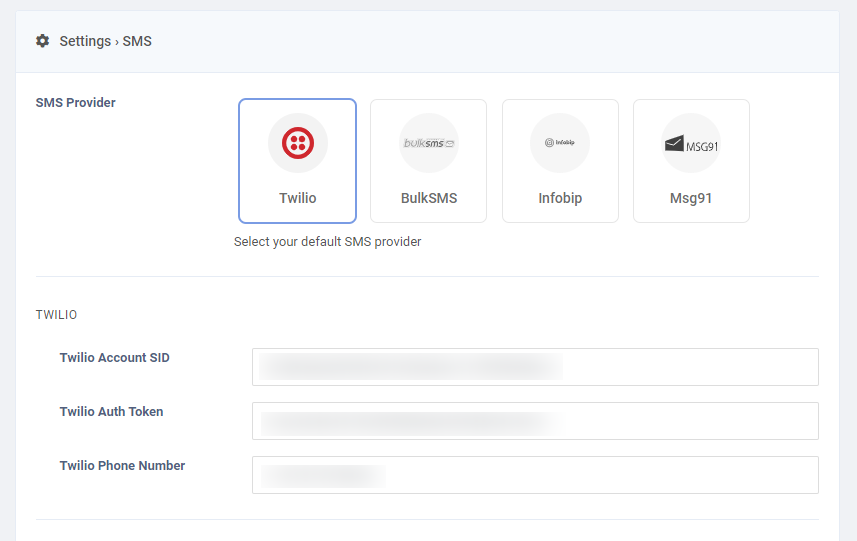
Task: Click into the Twilio Auth Token field
Action: pyautogui.click(x=535, y=421)
